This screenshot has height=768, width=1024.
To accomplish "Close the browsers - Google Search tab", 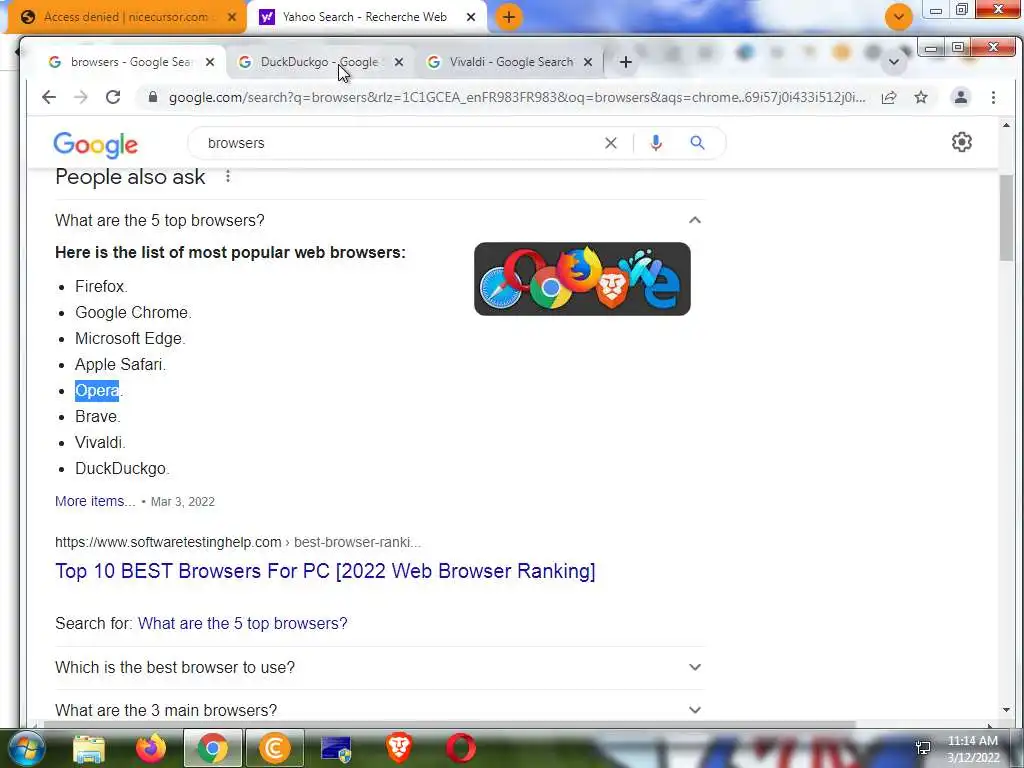I will click(x=210, y=62).
